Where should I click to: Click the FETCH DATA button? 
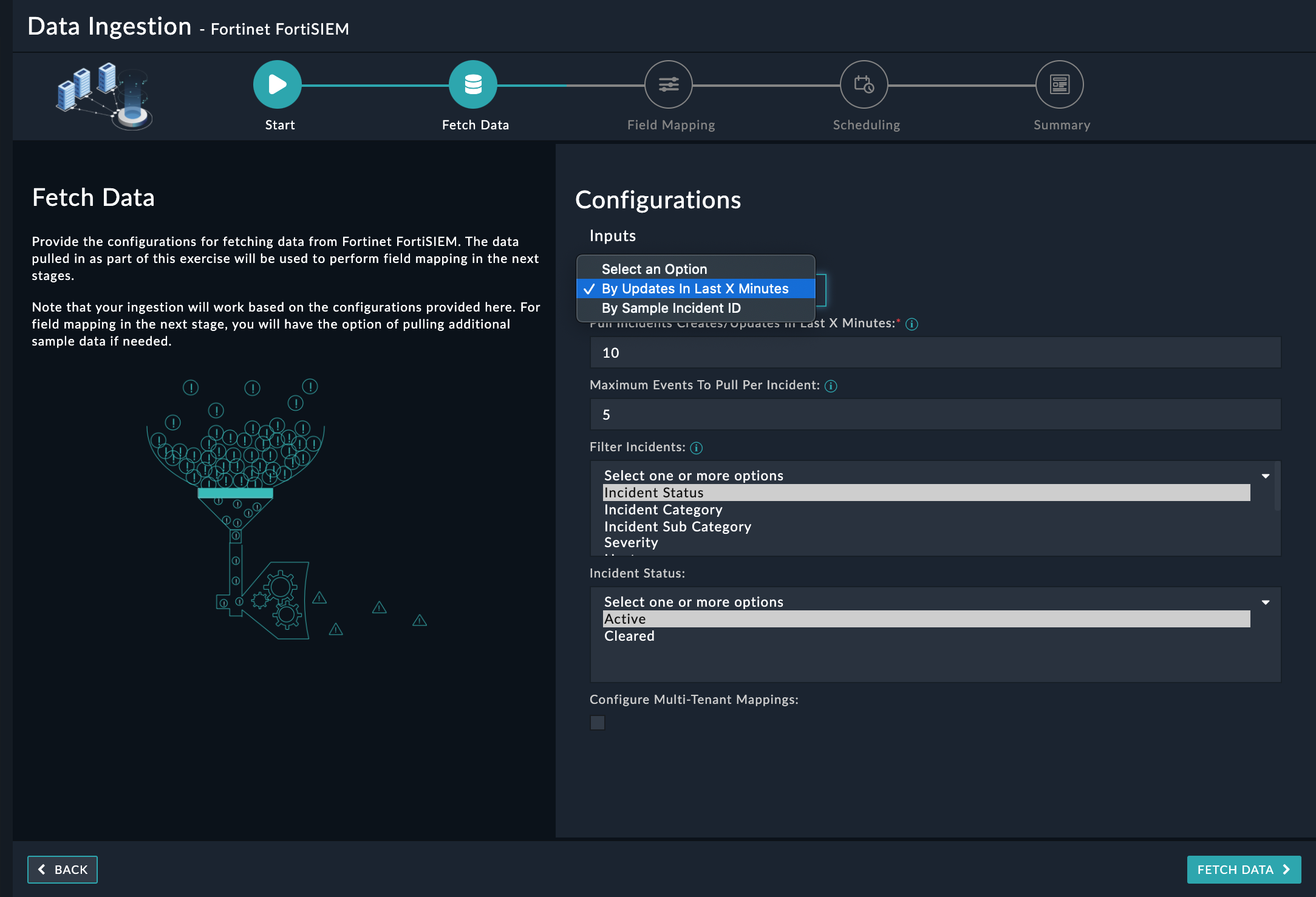1244,870
